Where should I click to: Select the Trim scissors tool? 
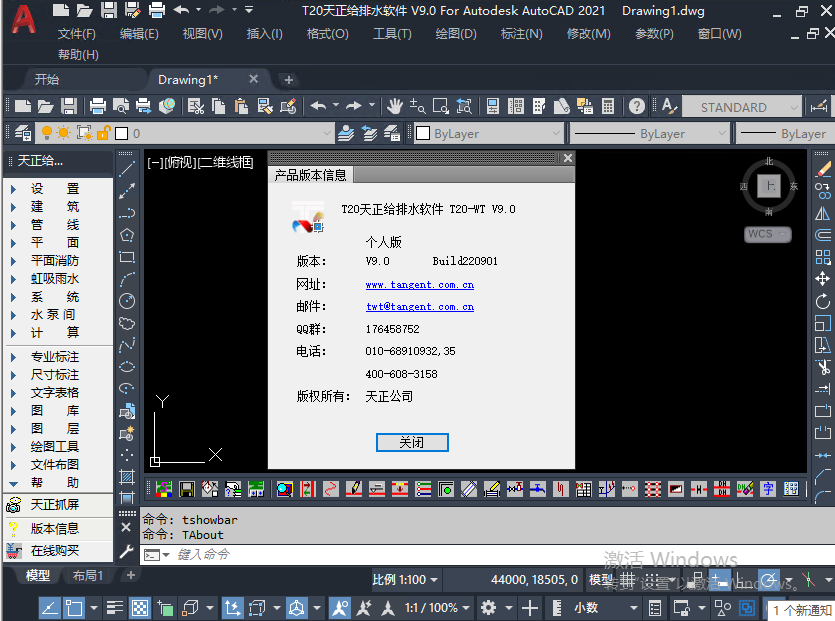click(823, 367)
